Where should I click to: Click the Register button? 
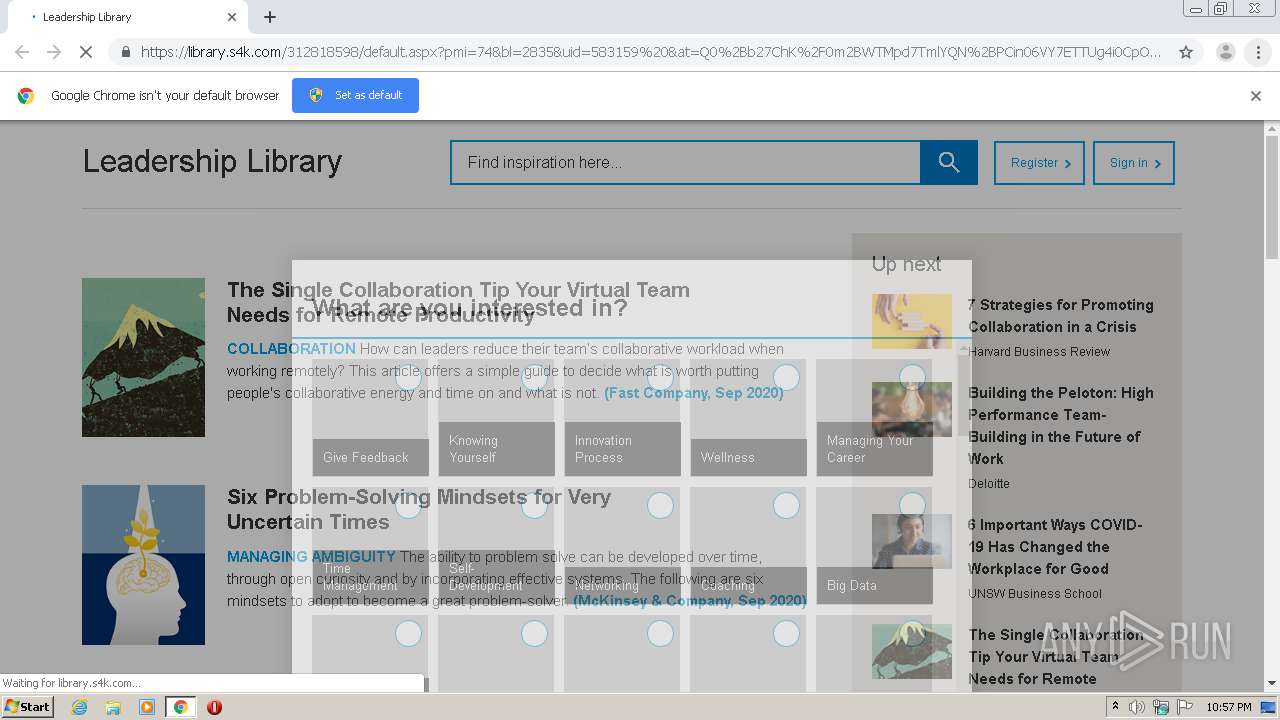(1039, 163)
